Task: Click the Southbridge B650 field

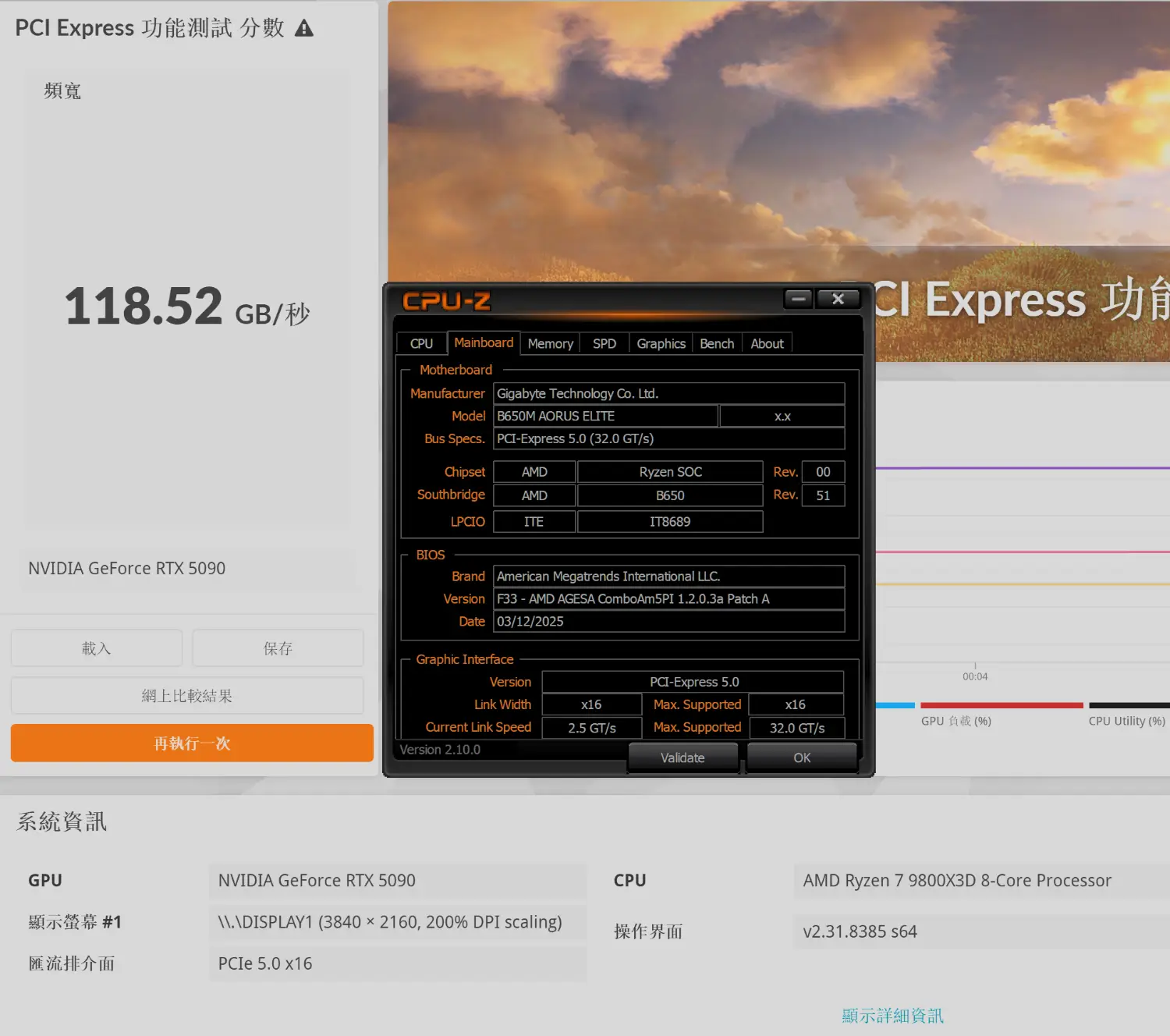Action: click(x=670, y=495)
